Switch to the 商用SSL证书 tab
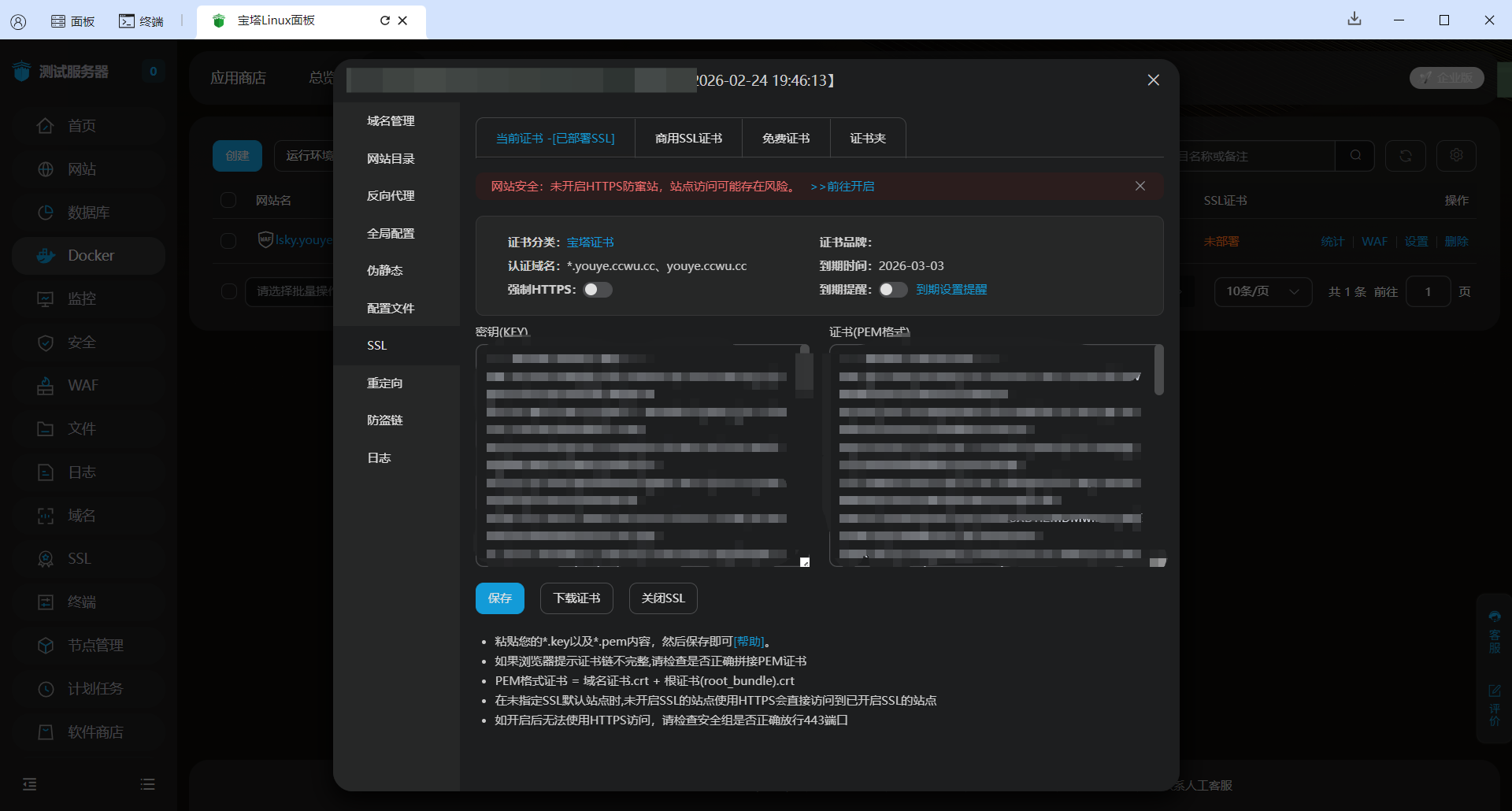This screenshot has width=1512, height=811. tap(688, 139)
